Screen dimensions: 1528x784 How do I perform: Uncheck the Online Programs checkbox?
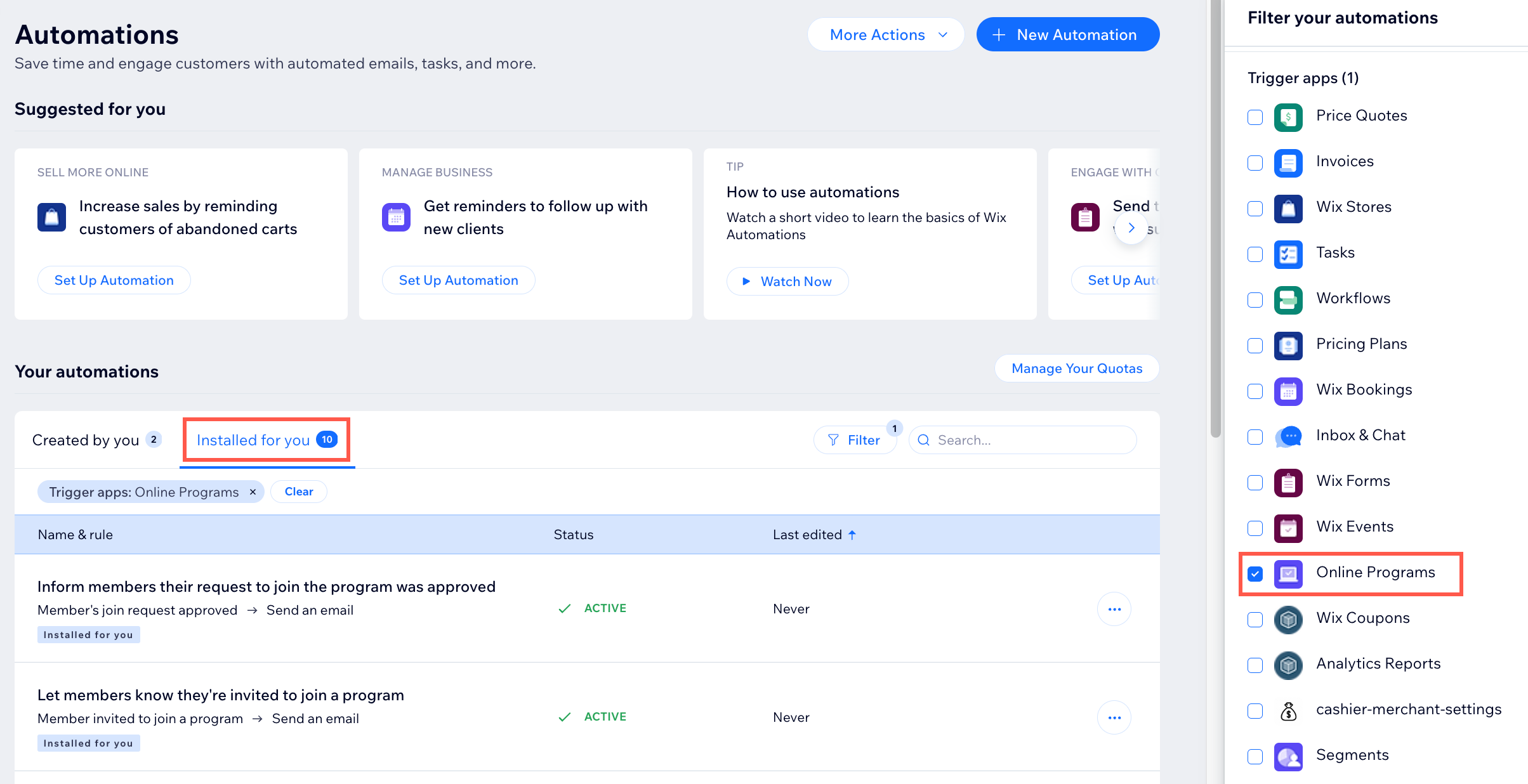coord(1255,574)
